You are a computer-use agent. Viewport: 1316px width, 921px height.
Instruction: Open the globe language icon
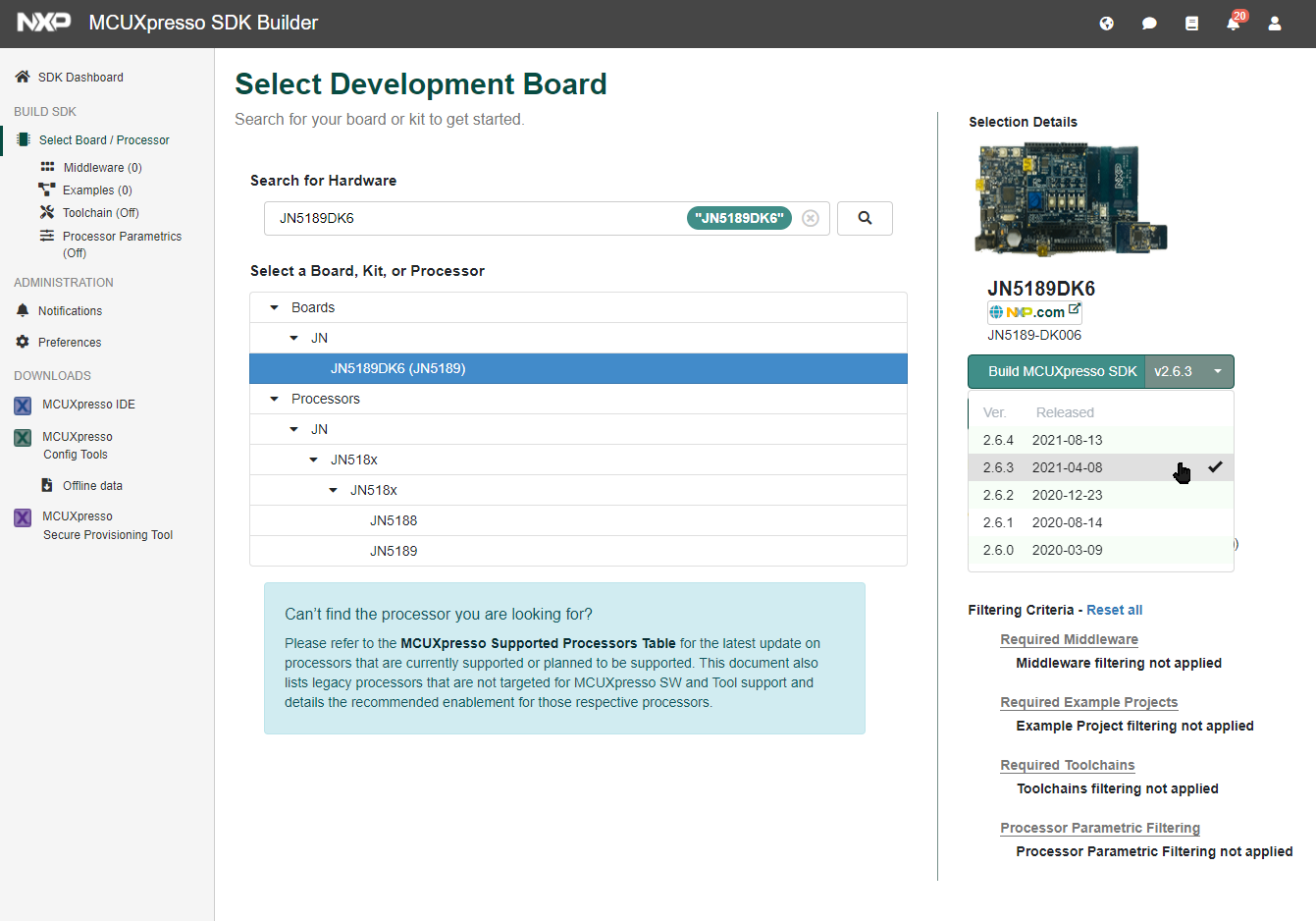tap(1107, 24)
